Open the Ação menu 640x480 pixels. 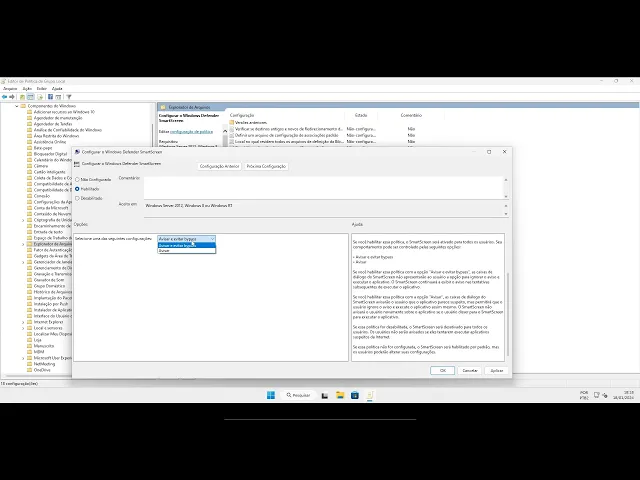pyautogui.click(x=27, y=89)
